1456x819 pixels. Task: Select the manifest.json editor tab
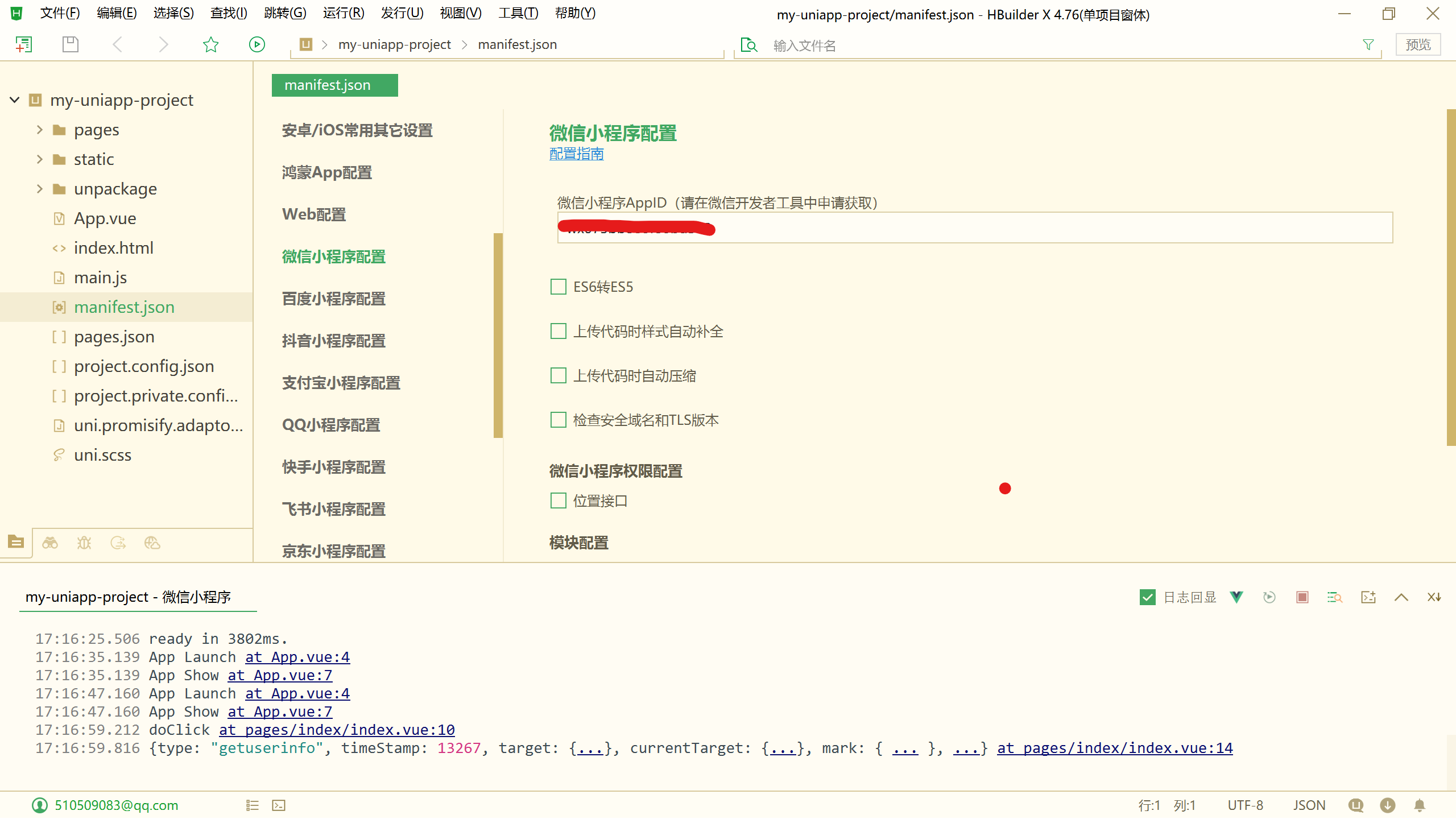pyautogui.click(x=334, y=84)
